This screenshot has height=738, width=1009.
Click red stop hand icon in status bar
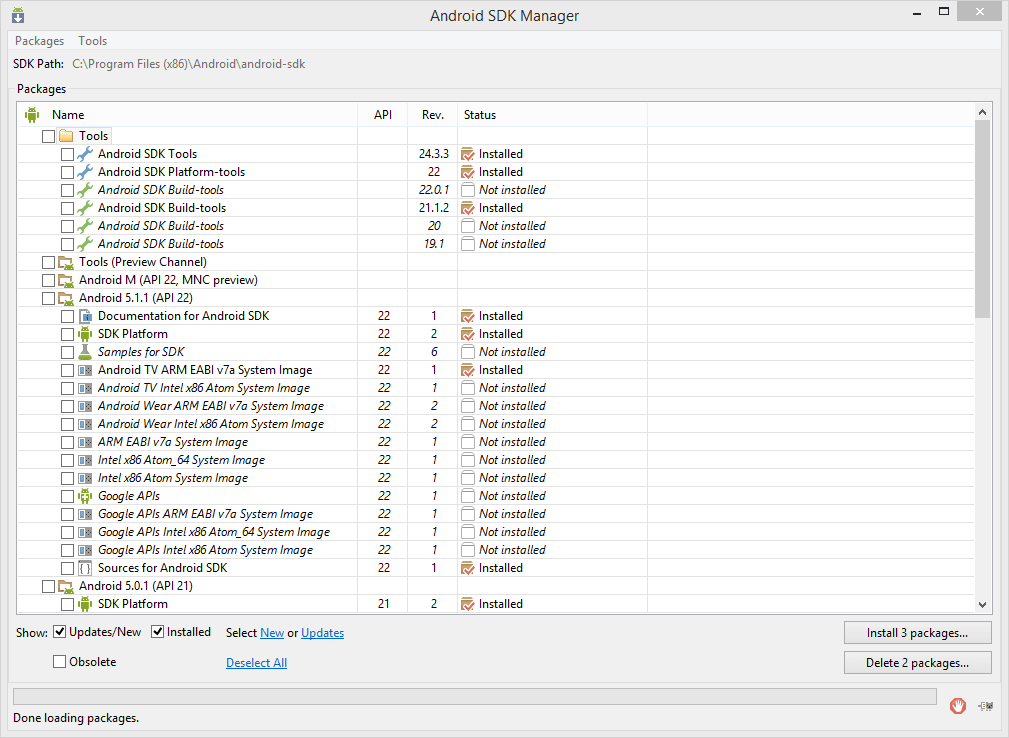click(x=958, y=706)
